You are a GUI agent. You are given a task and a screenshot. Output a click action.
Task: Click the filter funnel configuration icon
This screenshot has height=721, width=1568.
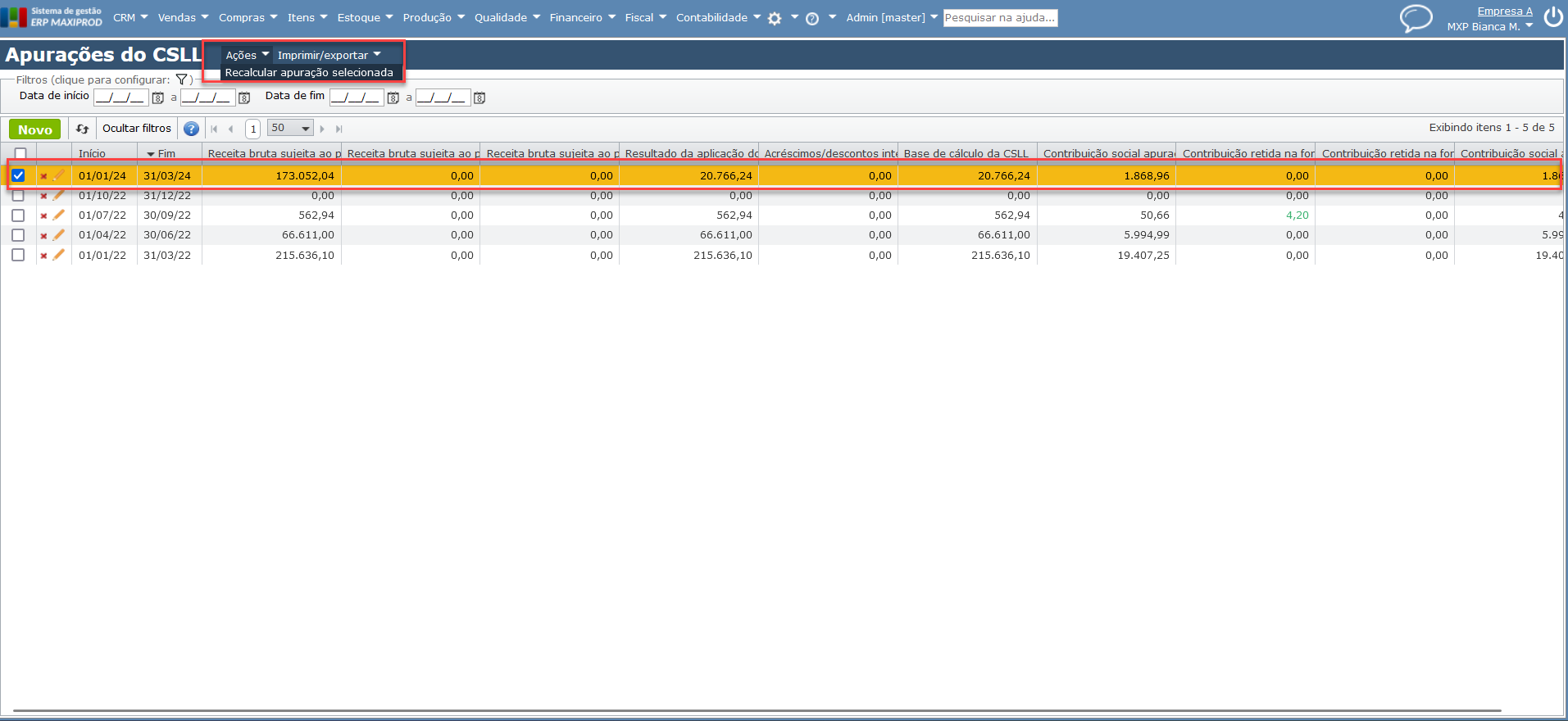point(182,79)
